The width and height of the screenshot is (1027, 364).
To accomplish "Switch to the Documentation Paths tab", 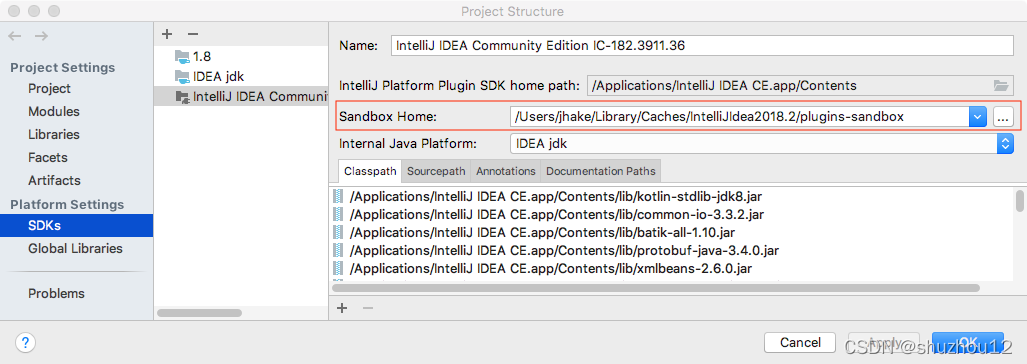I will click(601, 171).
